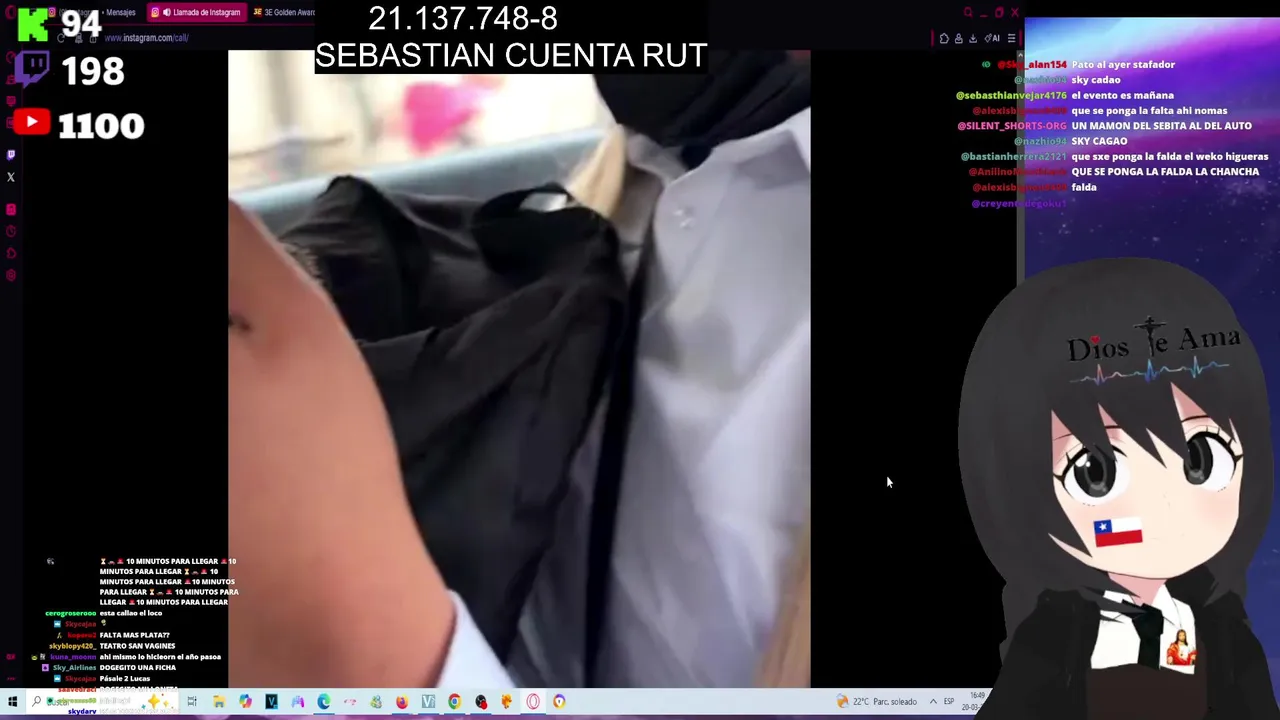Open the browser AI assistant button

point(992,39)
